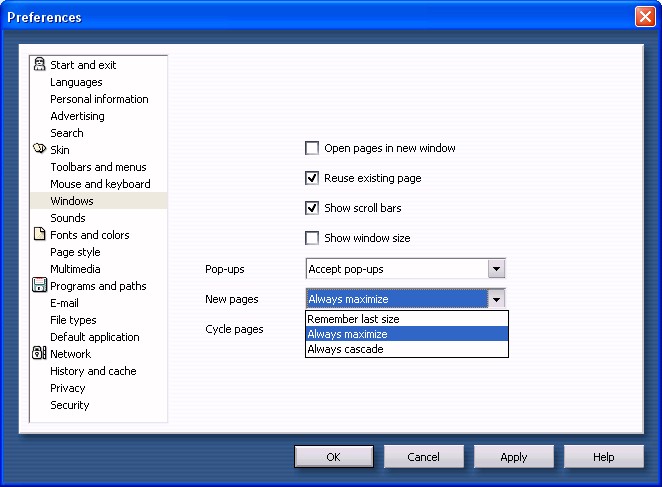
Task: Close the Preferences window
Action: click(644, 17)
